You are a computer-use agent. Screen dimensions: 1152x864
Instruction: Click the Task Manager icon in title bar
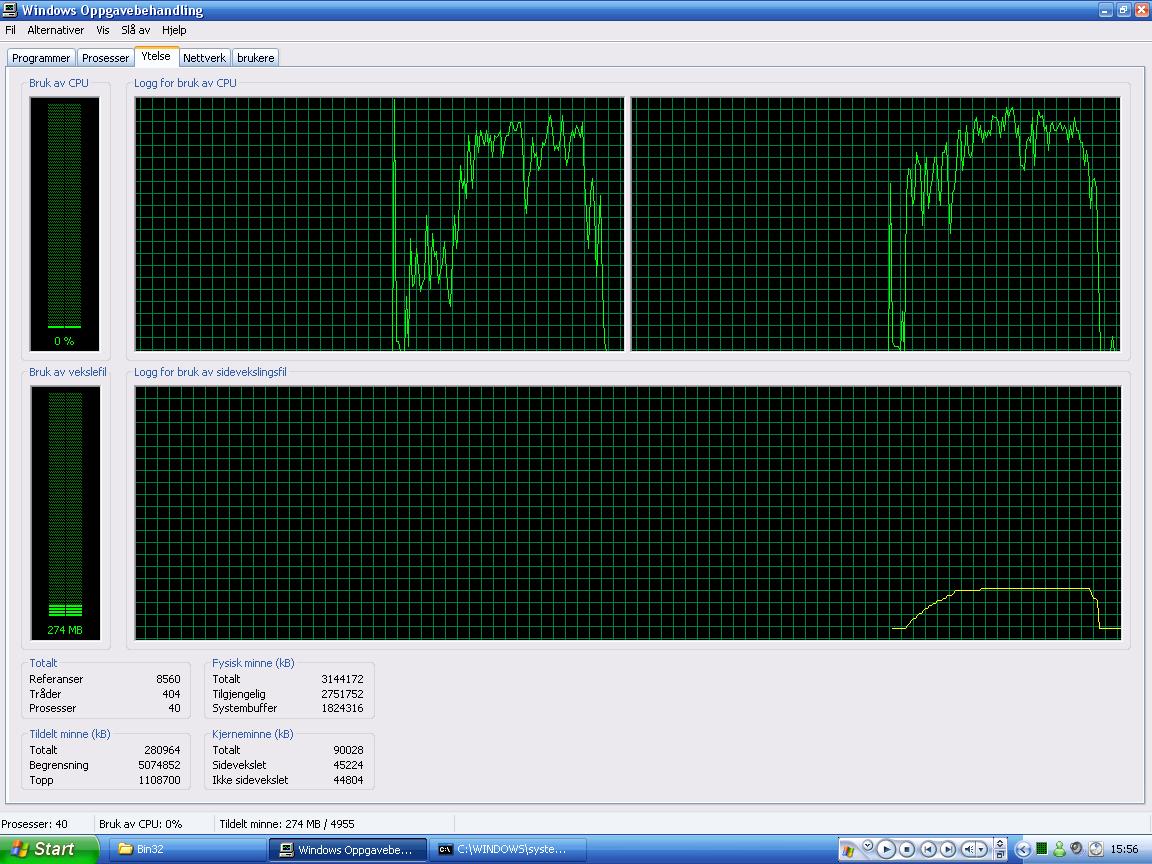click(x=10, y=10)
